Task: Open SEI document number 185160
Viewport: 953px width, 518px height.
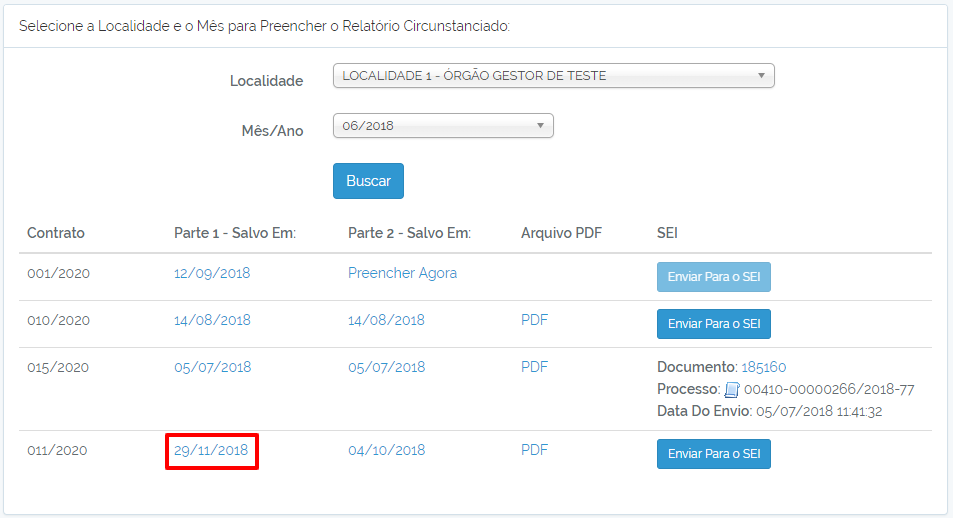Action: 764,367
